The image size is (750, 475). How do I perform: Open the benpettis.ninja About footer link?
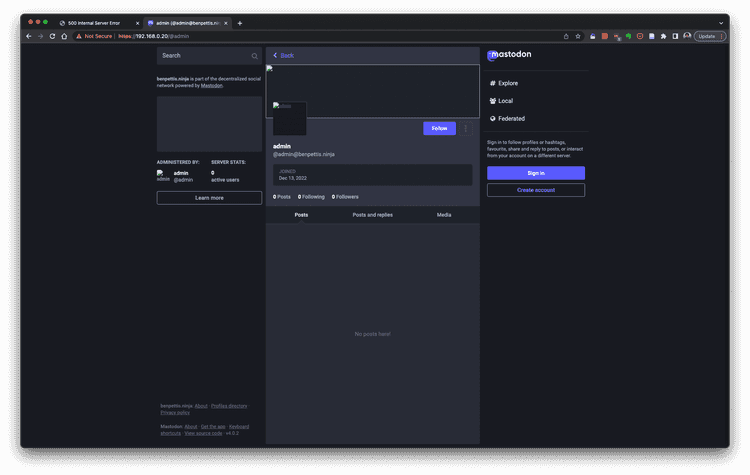[201, 406]
